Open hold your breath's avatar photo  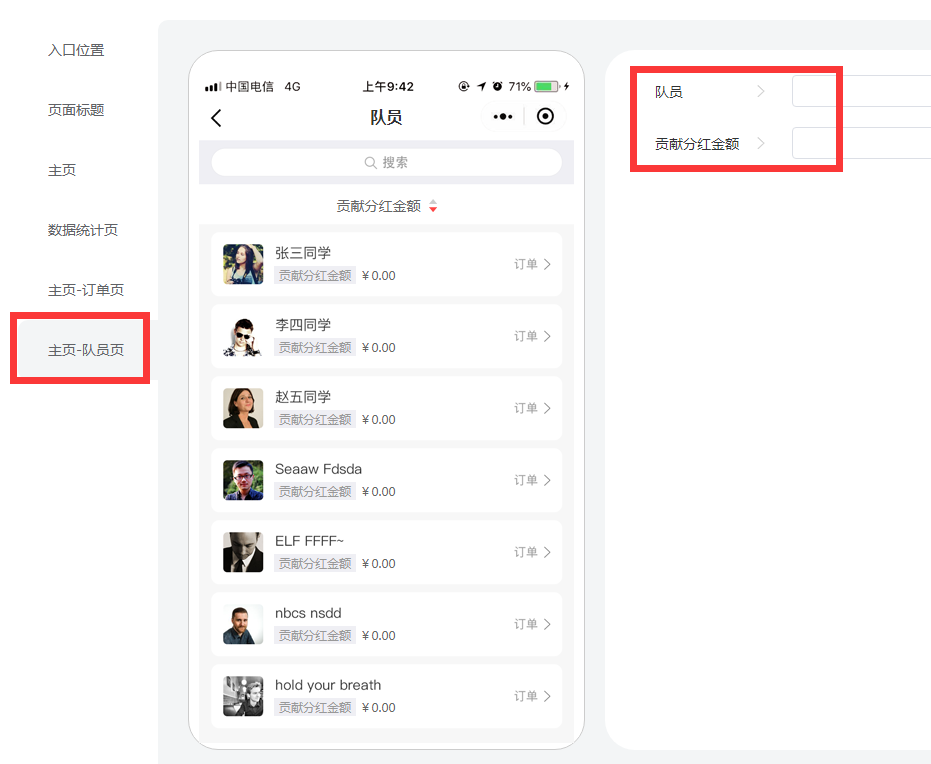[x=243, y=696]
